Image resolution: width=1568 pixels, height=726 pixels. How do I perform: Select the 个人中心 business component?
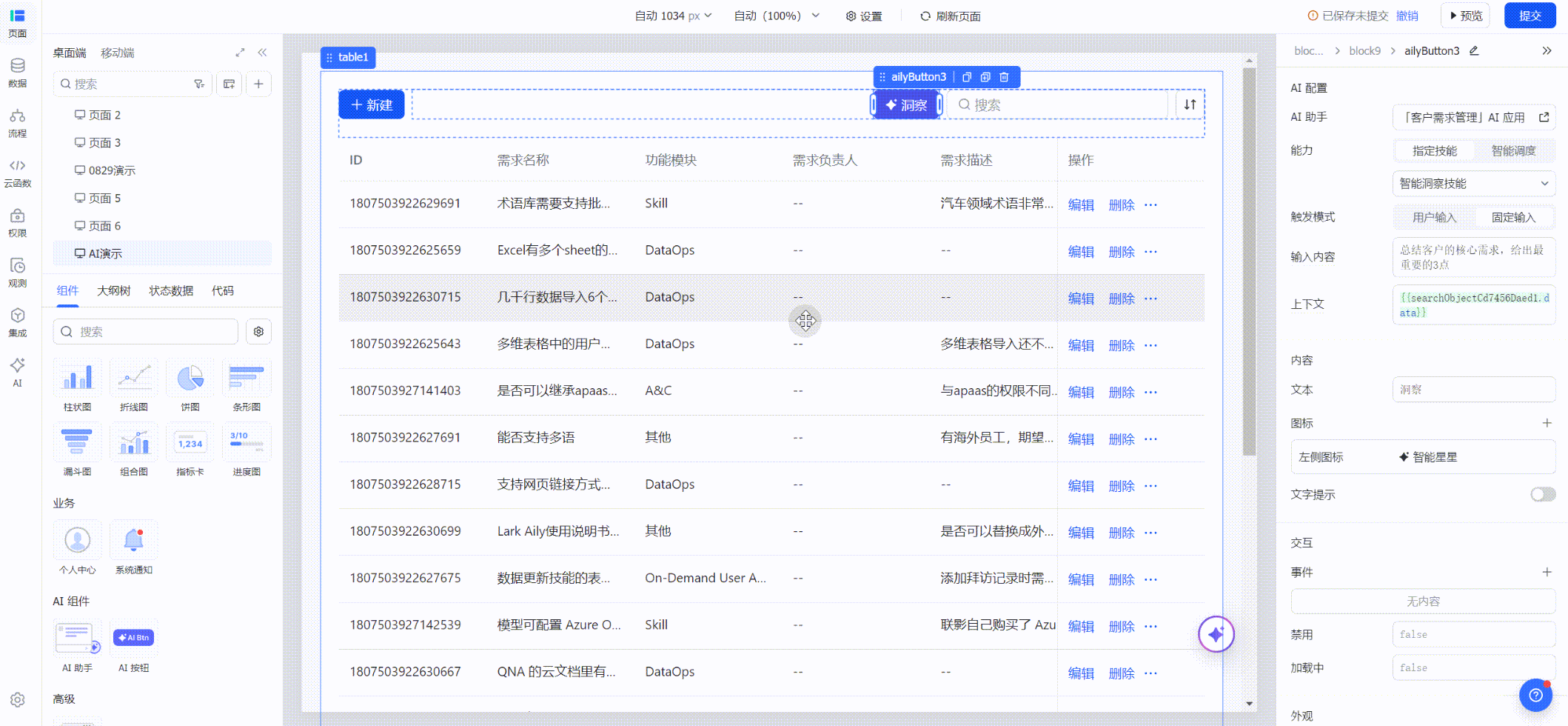point(77,548)
